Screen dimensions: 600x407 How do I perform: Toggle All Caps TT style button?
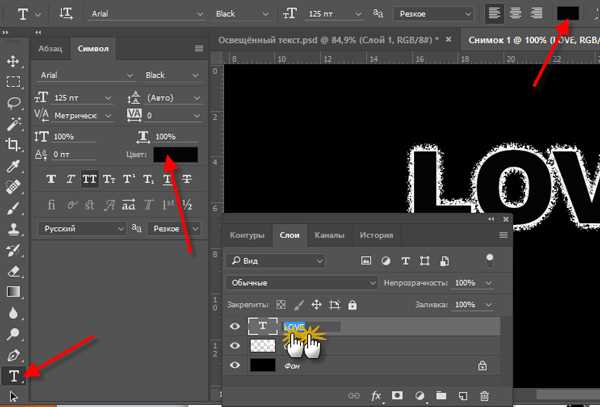90,179
